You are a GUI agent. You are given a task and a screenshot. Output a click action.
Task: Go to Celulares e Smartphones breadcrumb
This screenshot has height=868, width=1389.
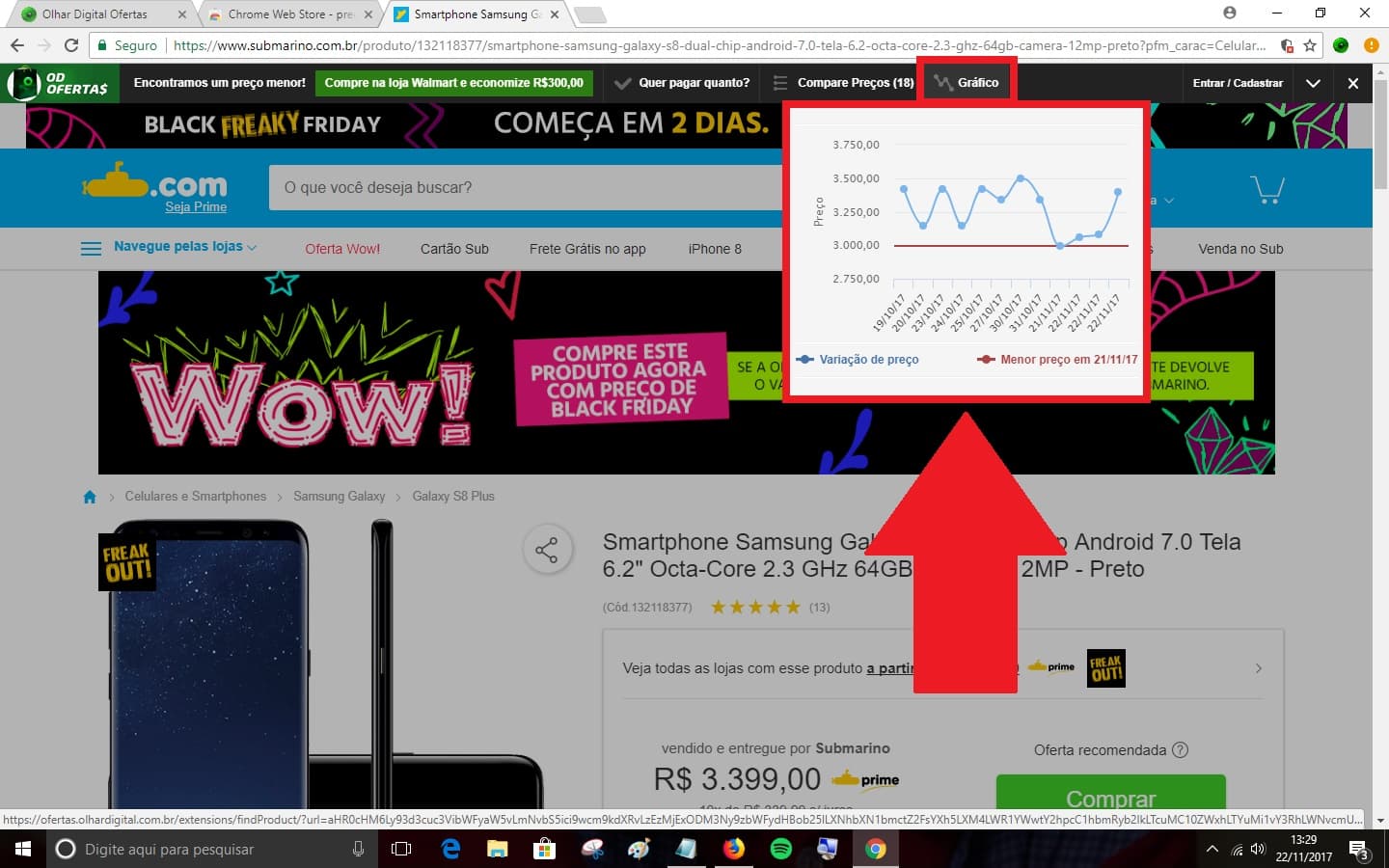[x=195, y=497]
